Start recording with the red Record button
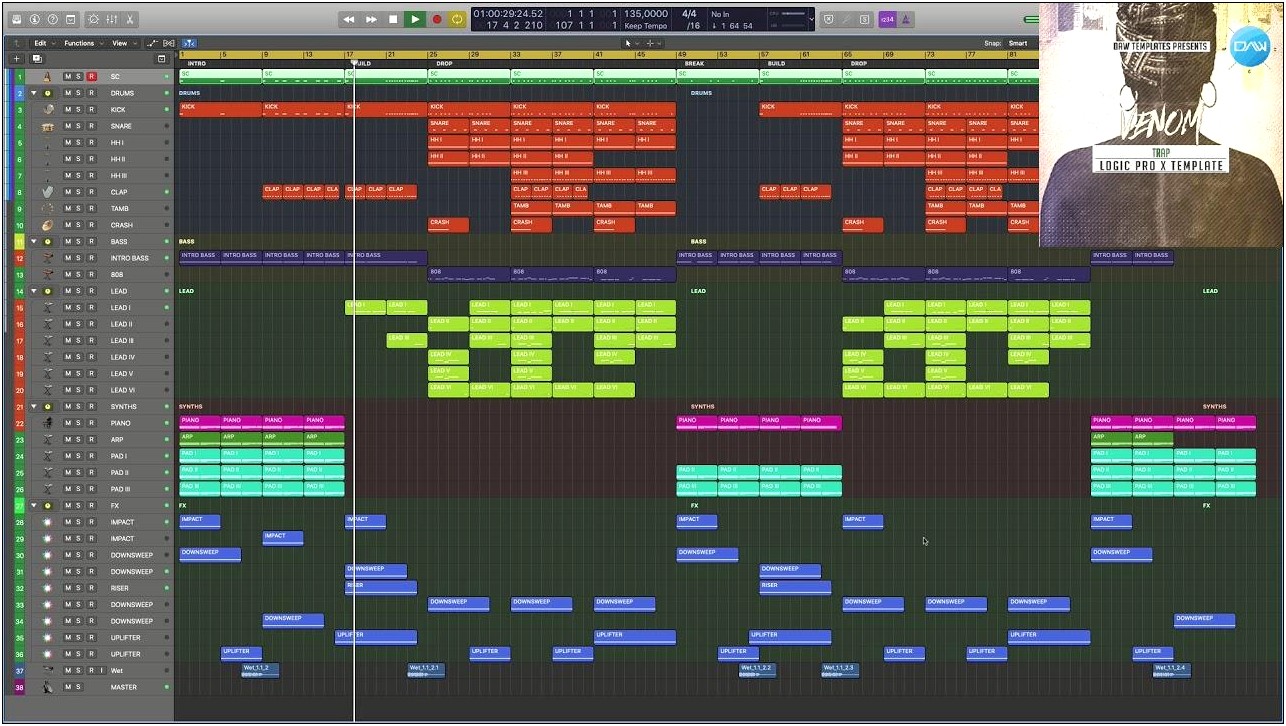This screenshot has height=726, width=1286. (437, 19)
